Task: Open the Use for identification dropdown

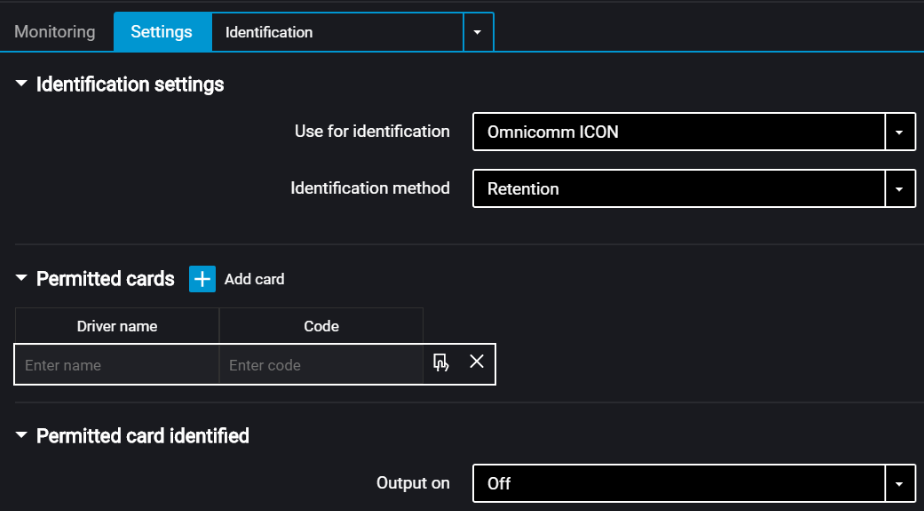Action: [899, 132]
